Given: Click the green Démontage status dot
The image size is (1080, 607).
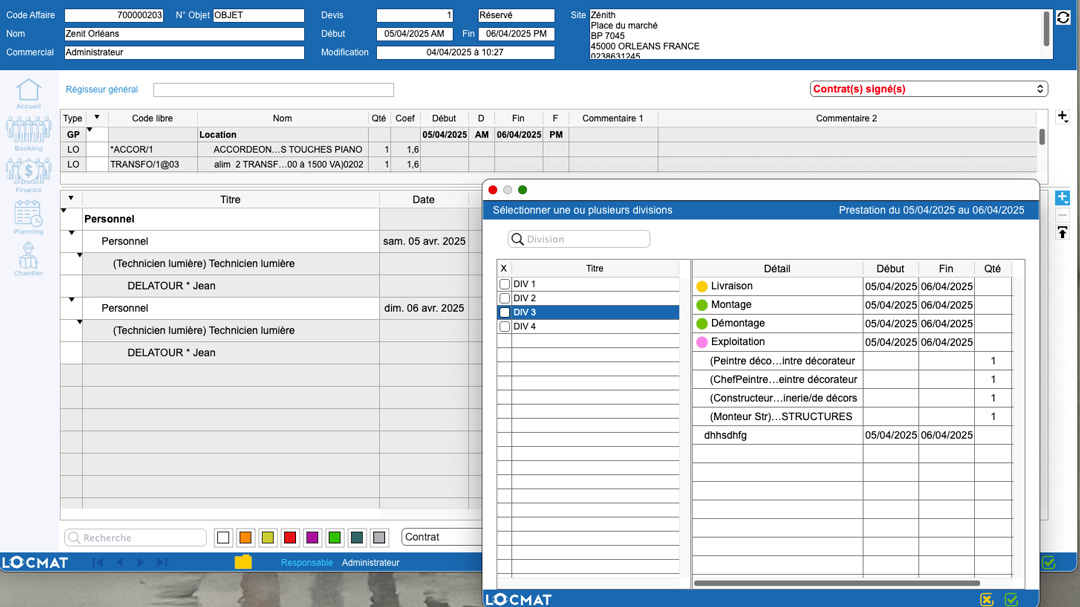Looking at the screenshot, I should coord(702,324).
